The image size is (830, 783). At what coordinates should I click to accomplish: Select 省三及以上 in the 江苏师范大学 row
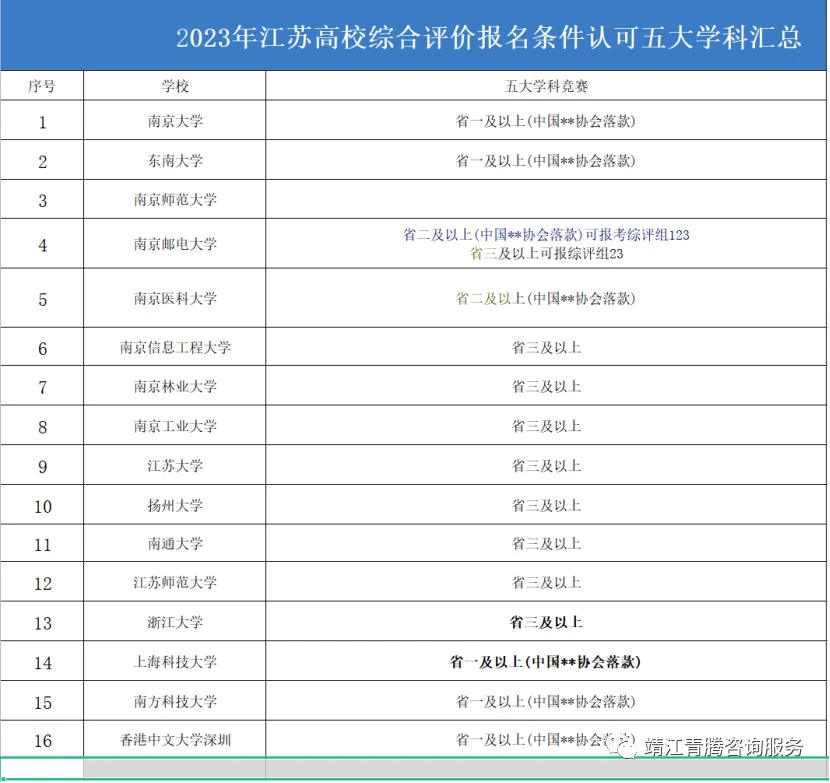click(546, 582)
